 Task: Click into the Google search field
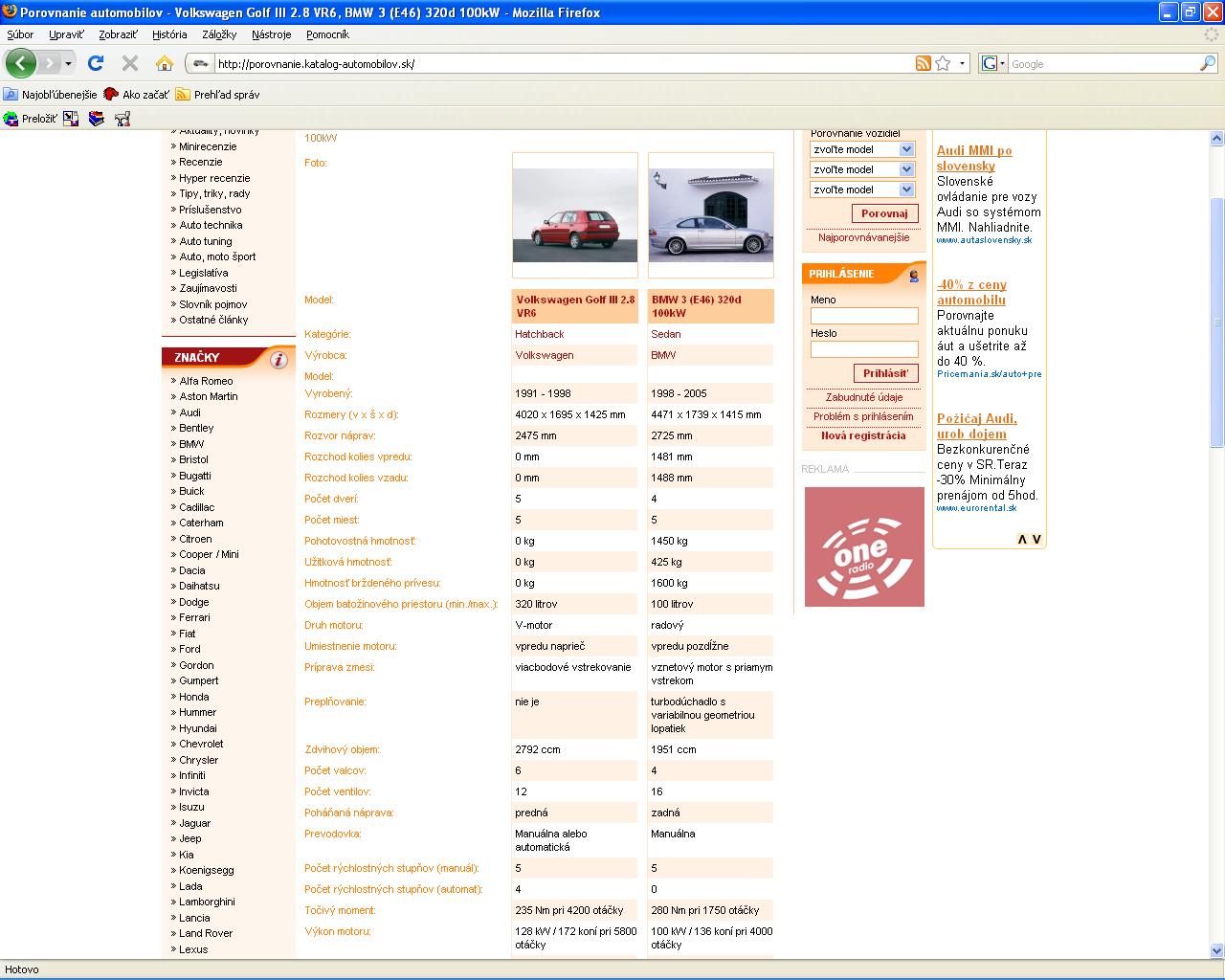click(1103, 63)
